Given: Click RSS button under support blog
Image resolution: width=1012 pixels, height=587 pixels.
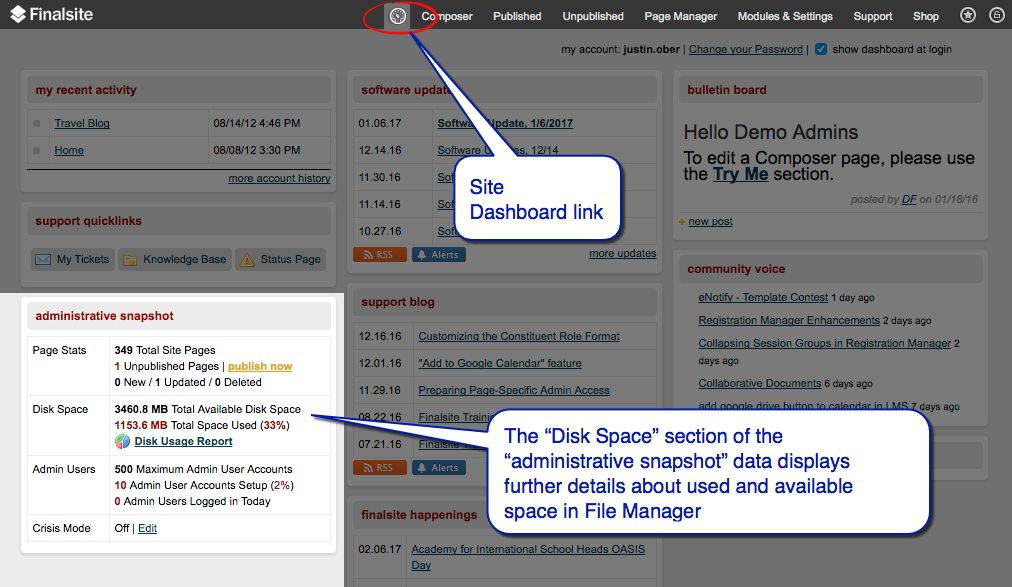Looking at the screenshot, I should pyautogui.click(x=380, y=468).
